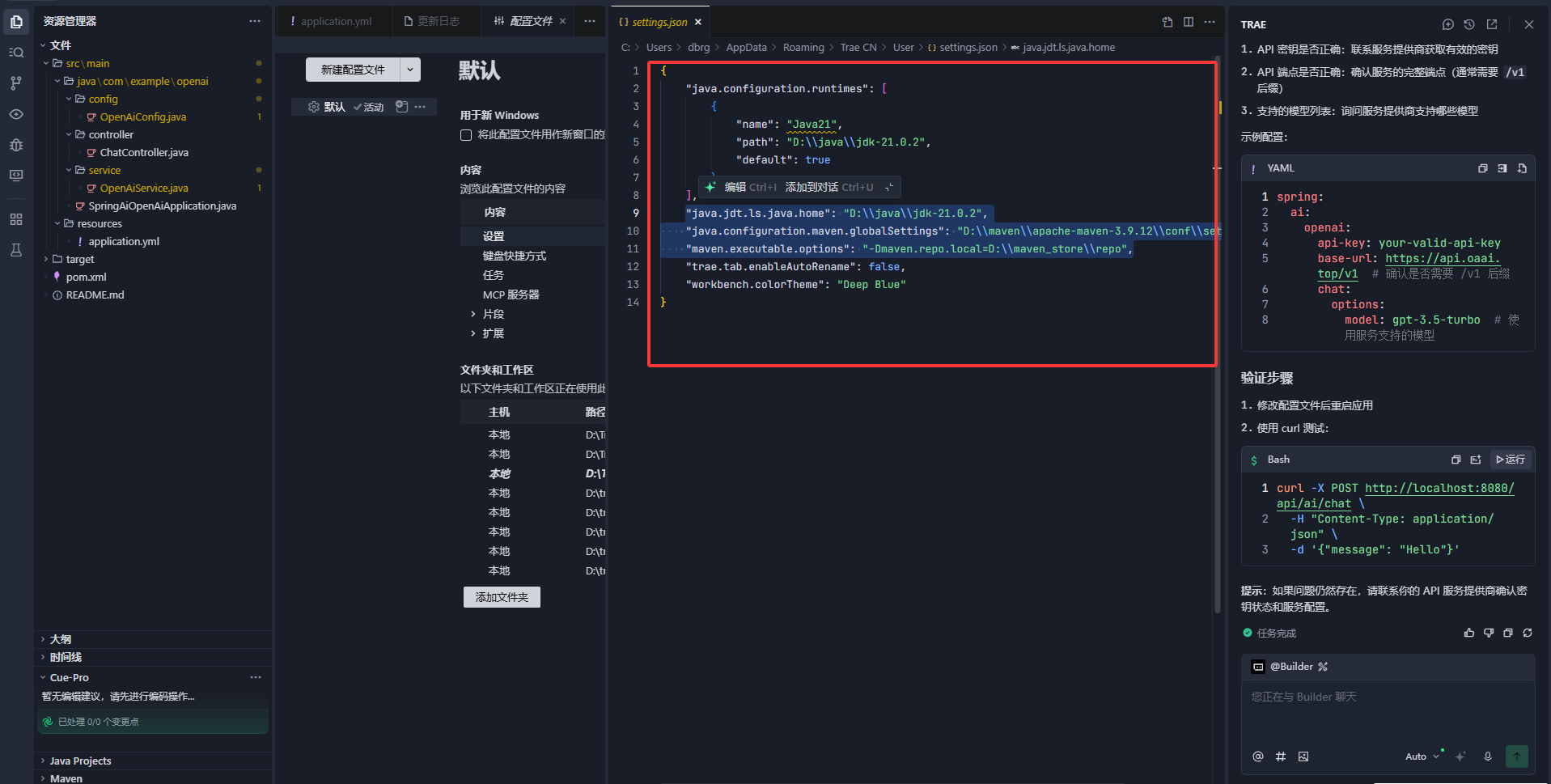
Task: Insert YAML code block at cursor
Action: 1502,168
